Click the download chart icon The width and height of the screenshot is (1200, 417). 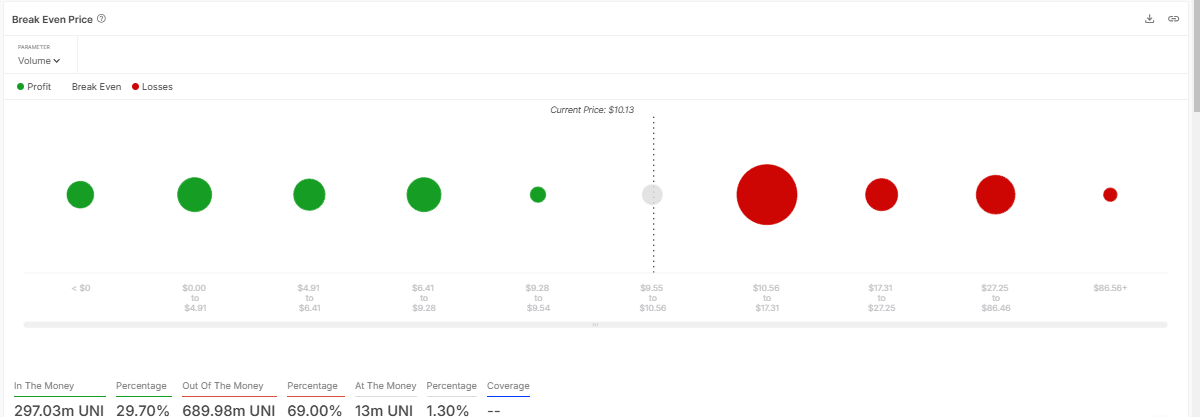pyautogui.click(x=1150, y=19)
